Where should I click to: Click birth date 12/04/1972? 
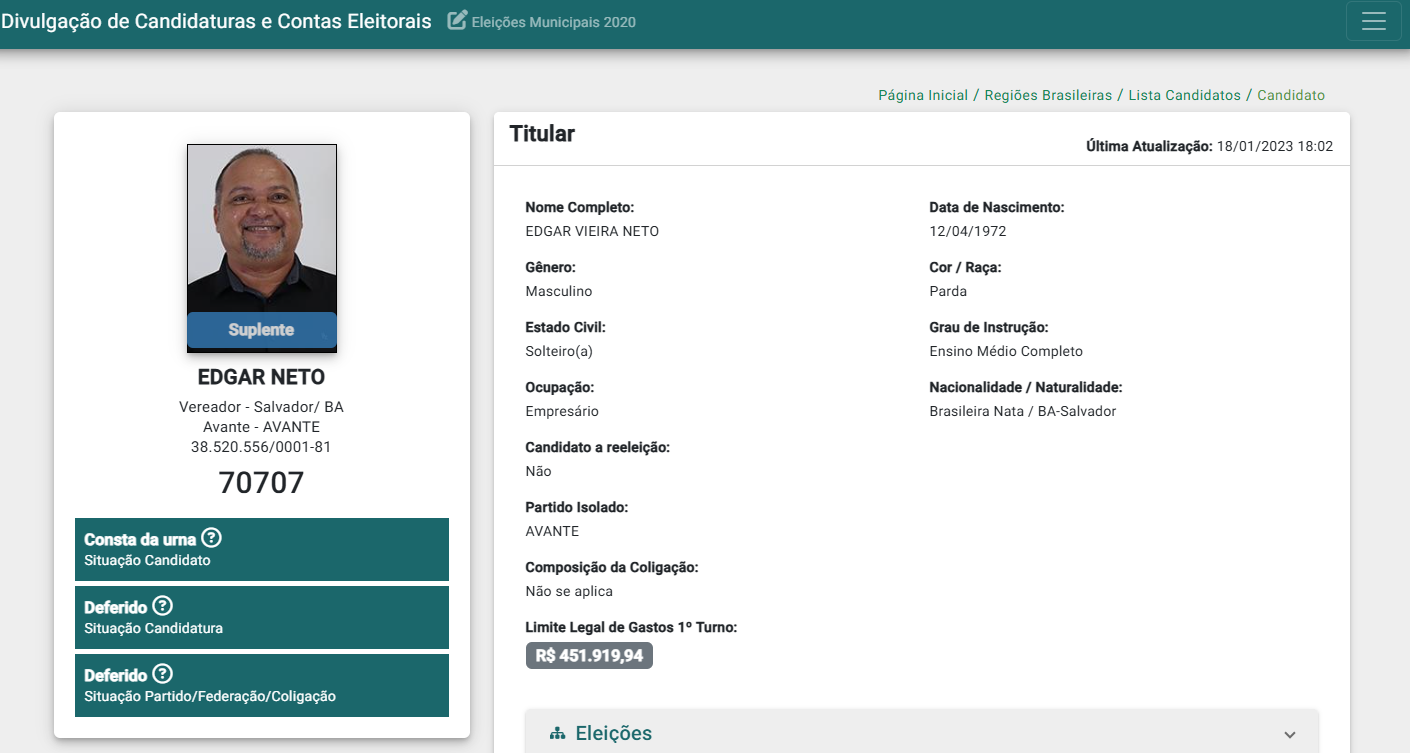click(x=968, y=231)
